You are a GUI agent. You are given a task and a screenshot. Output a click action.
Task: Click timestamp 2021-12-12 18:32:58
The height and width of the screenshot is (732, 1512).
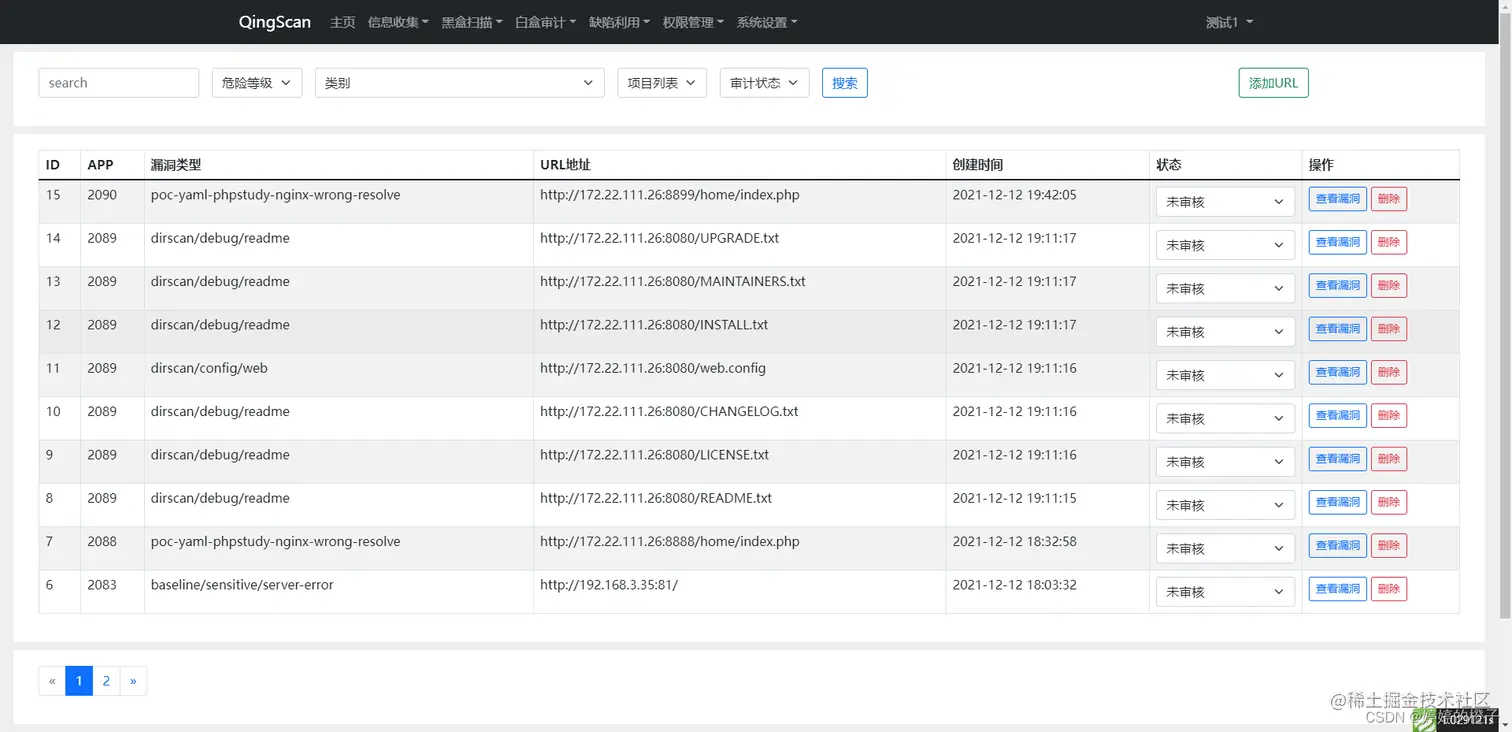pyautogui.click(x=1015, y=542)
